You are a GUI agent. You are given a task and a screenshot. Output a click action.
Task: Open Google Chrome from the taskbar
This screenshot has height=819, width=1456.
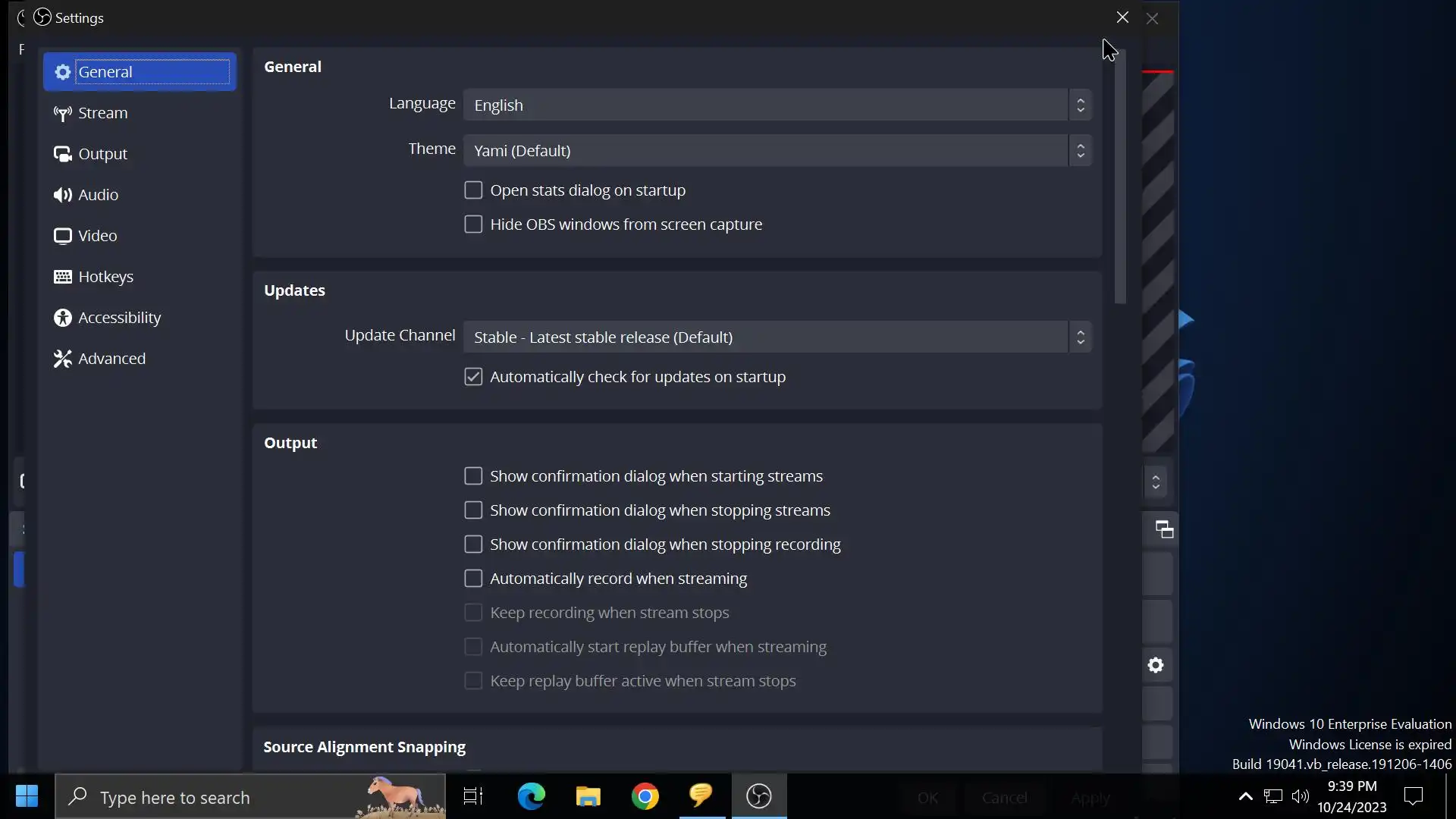pos(645,796)
